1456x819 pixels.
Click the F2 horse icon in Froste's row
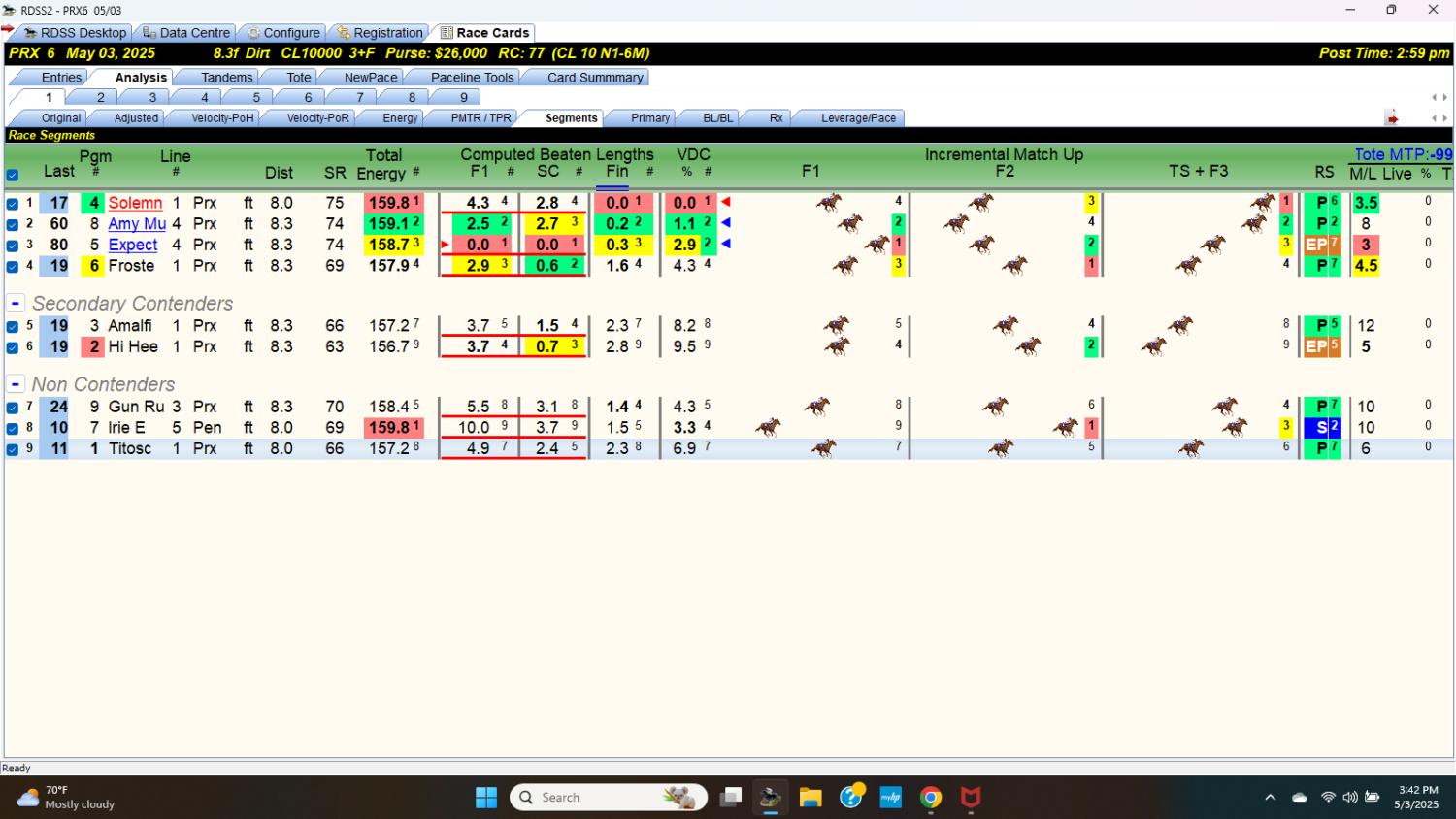coord(1014,265)
